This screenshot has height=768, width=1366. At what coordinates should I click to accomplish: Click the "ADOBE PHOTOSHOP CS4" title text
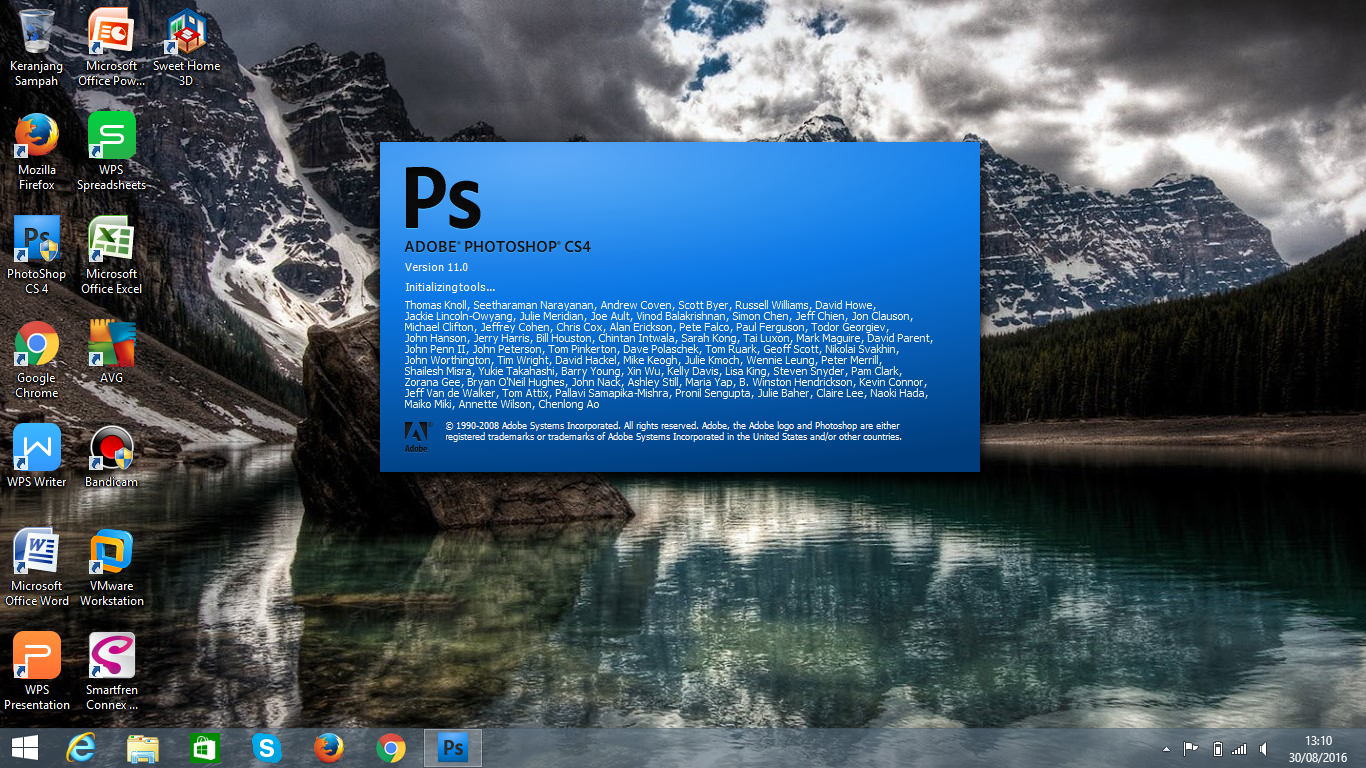pos(498,246)
